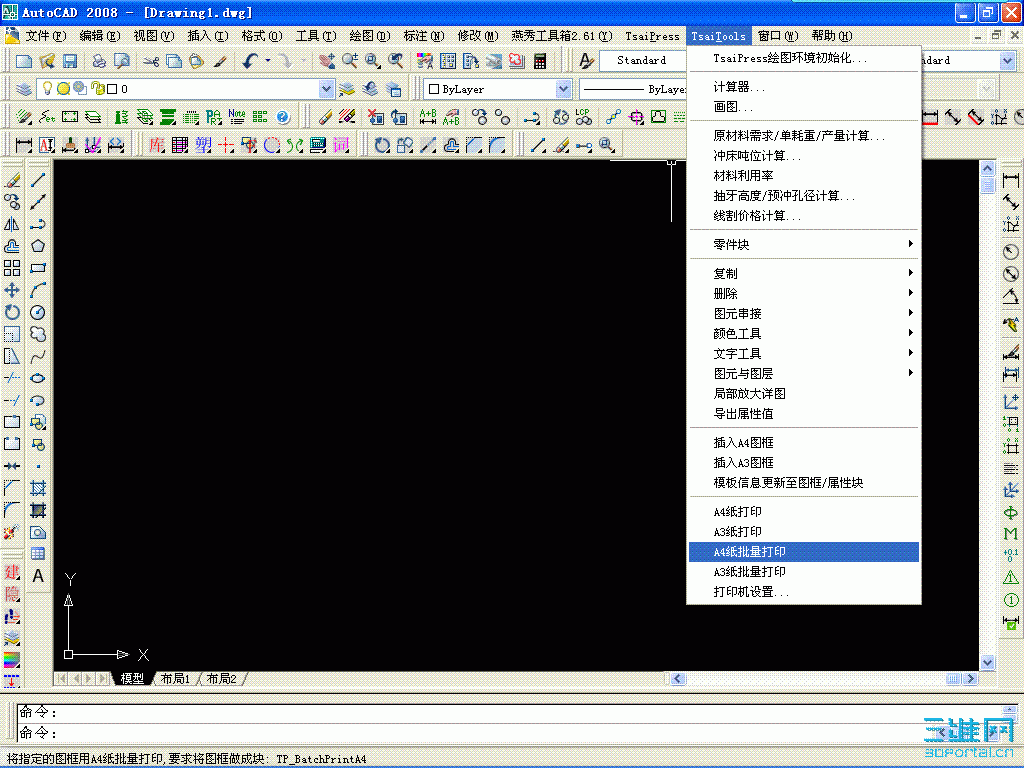Select the Explode tool
Image resolution: width=1024 pixels, height=768 pixels.
coord(10,532)
